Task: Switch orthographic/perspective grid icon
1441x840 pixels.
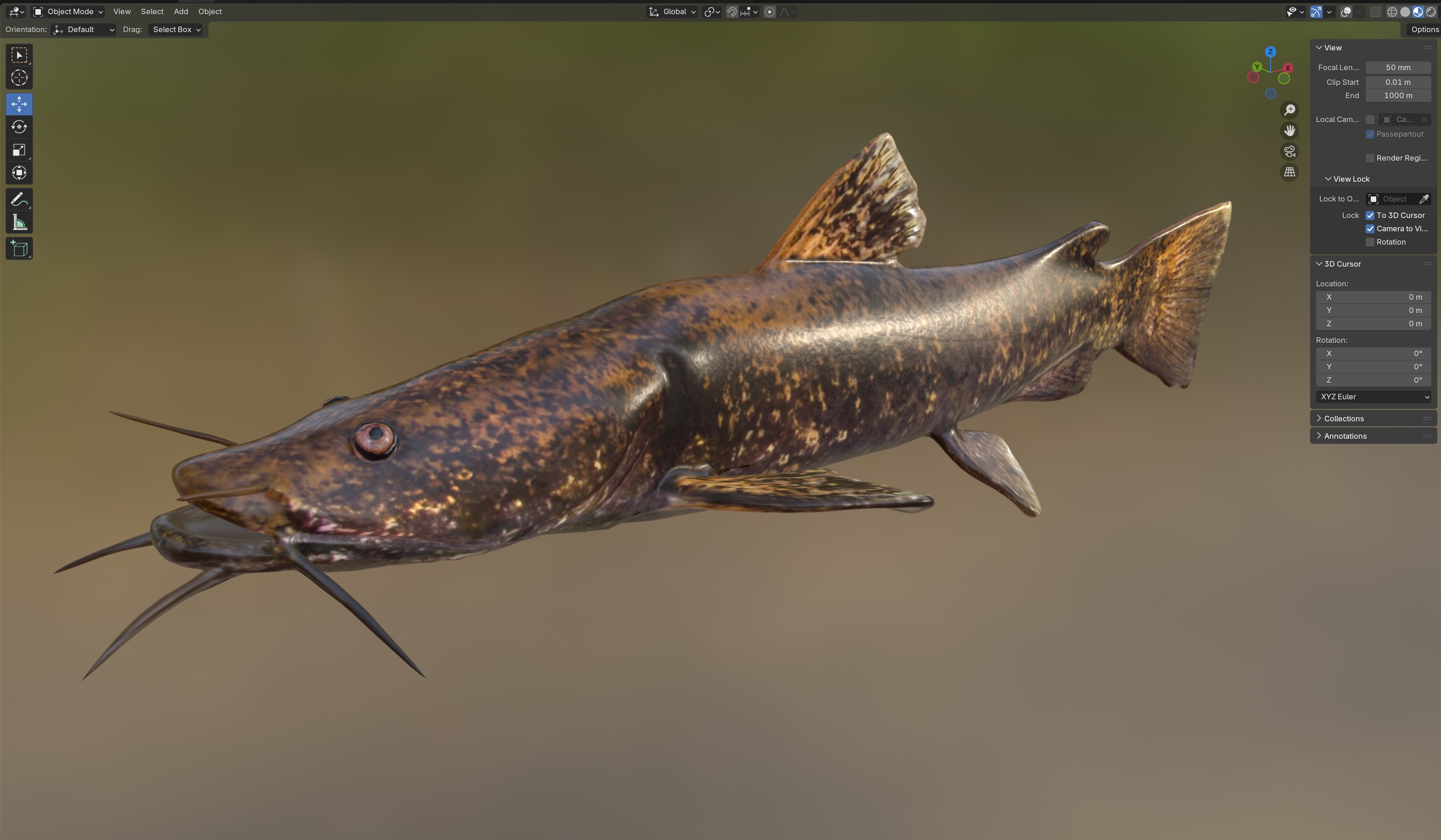Action: click(x=1289, y=172)
